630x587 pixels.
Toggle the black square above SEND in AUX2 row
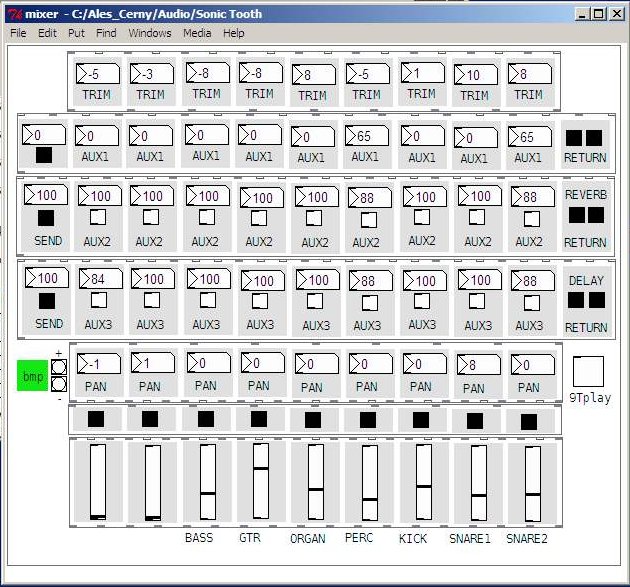46,218
